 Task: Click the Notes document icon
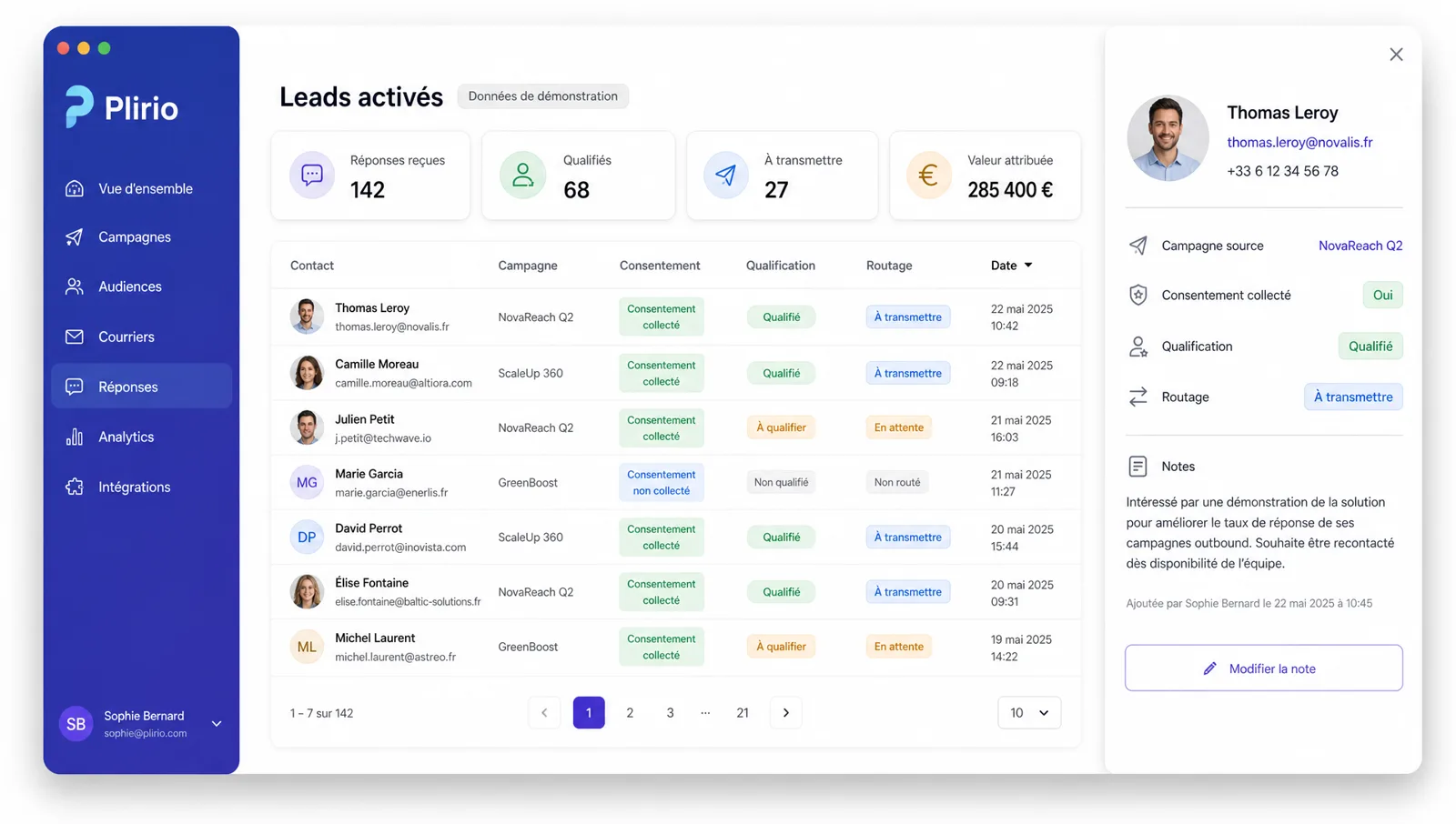click(x=1137, y=467)
